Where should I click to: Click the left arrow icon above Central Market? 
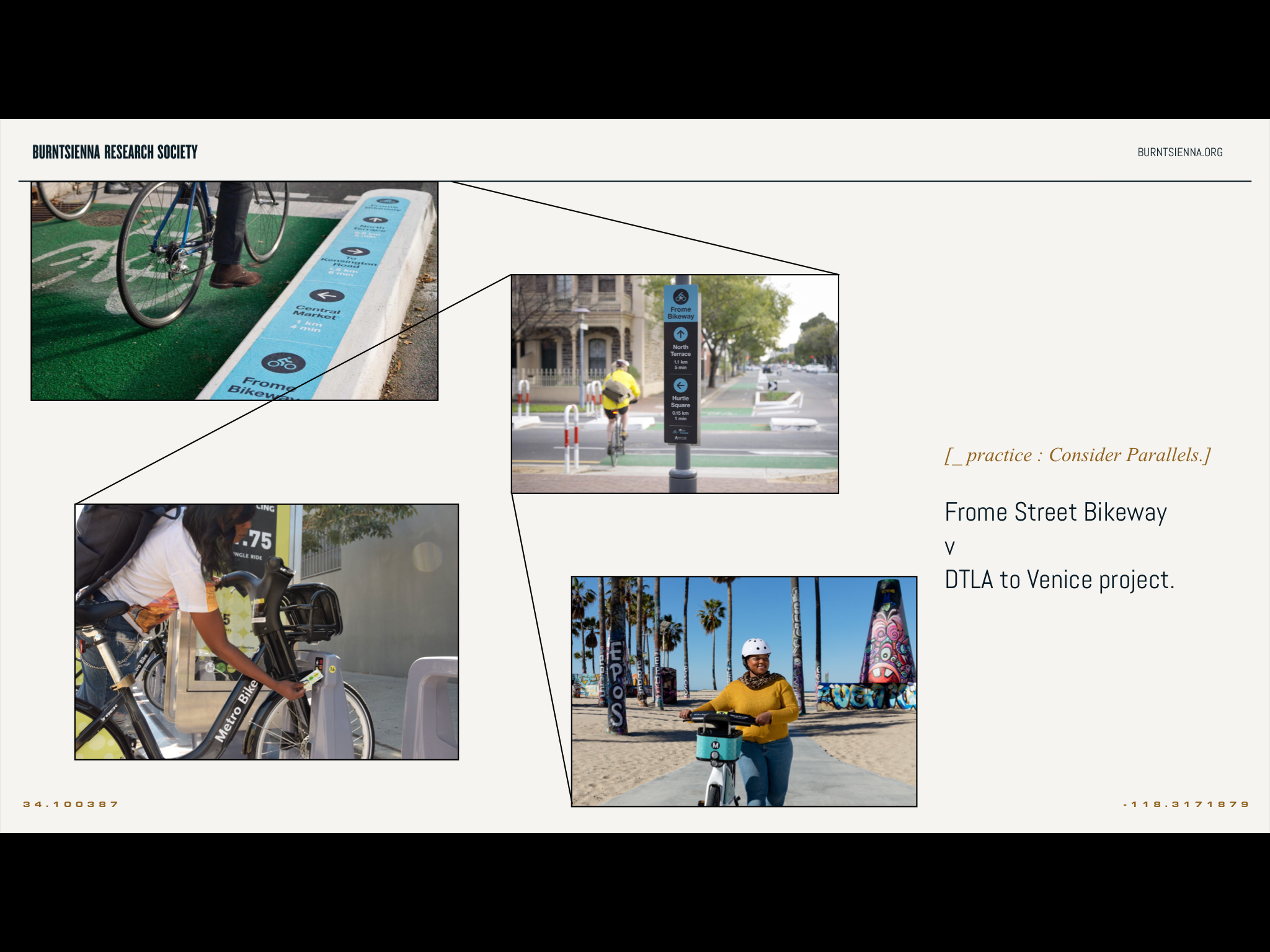[x=327, y=295]
